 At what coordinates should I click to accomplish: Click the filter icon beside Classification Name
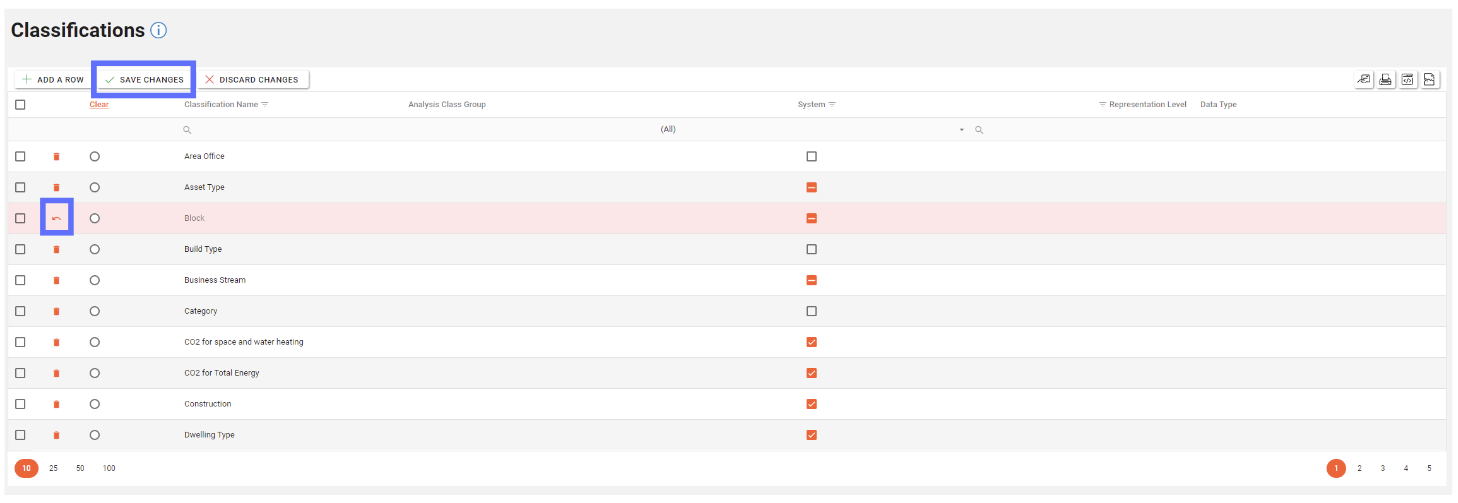click(x=265, y=104)
